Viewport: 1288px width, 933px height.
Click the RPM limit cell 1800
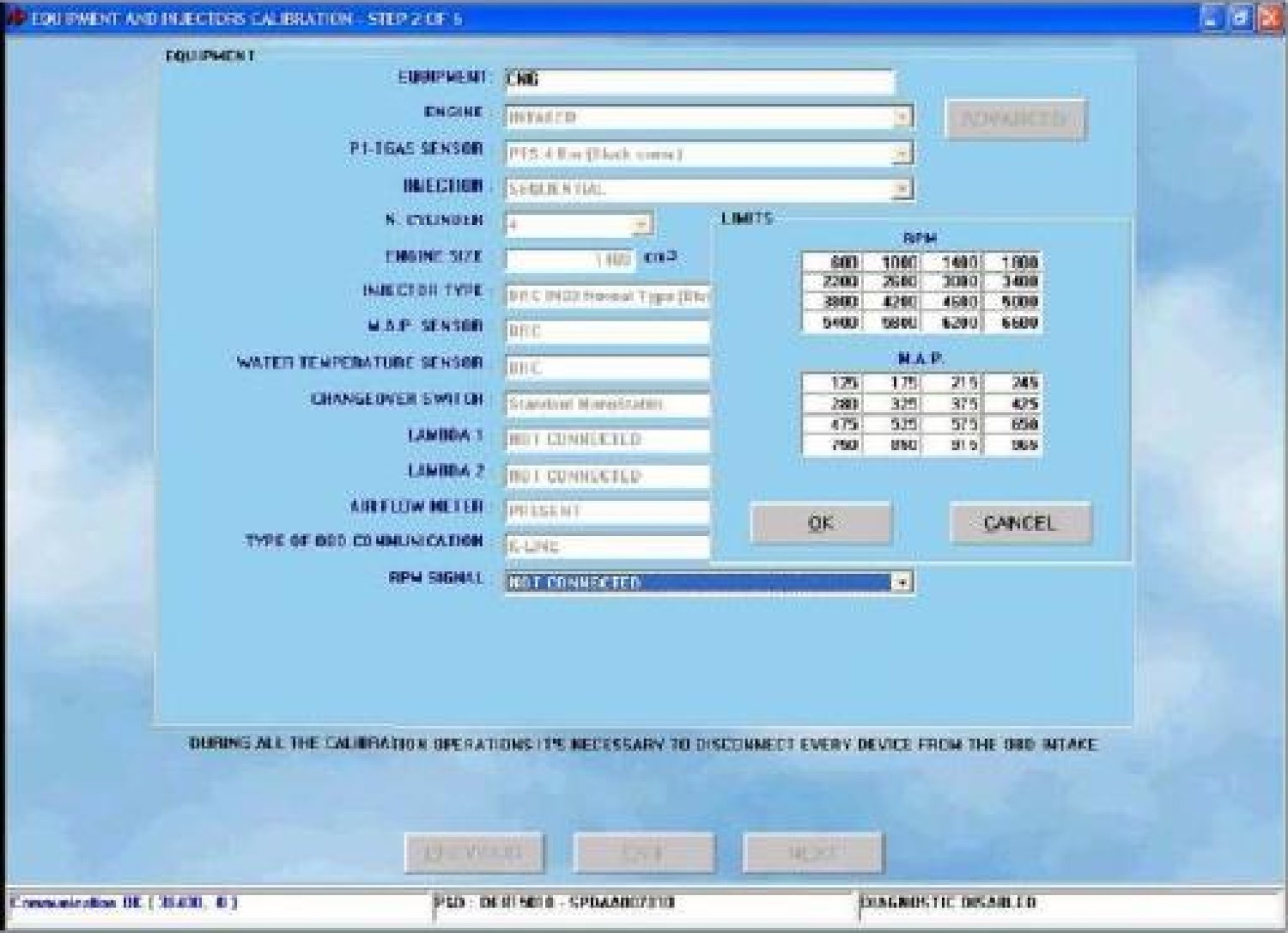(1012, 262)
